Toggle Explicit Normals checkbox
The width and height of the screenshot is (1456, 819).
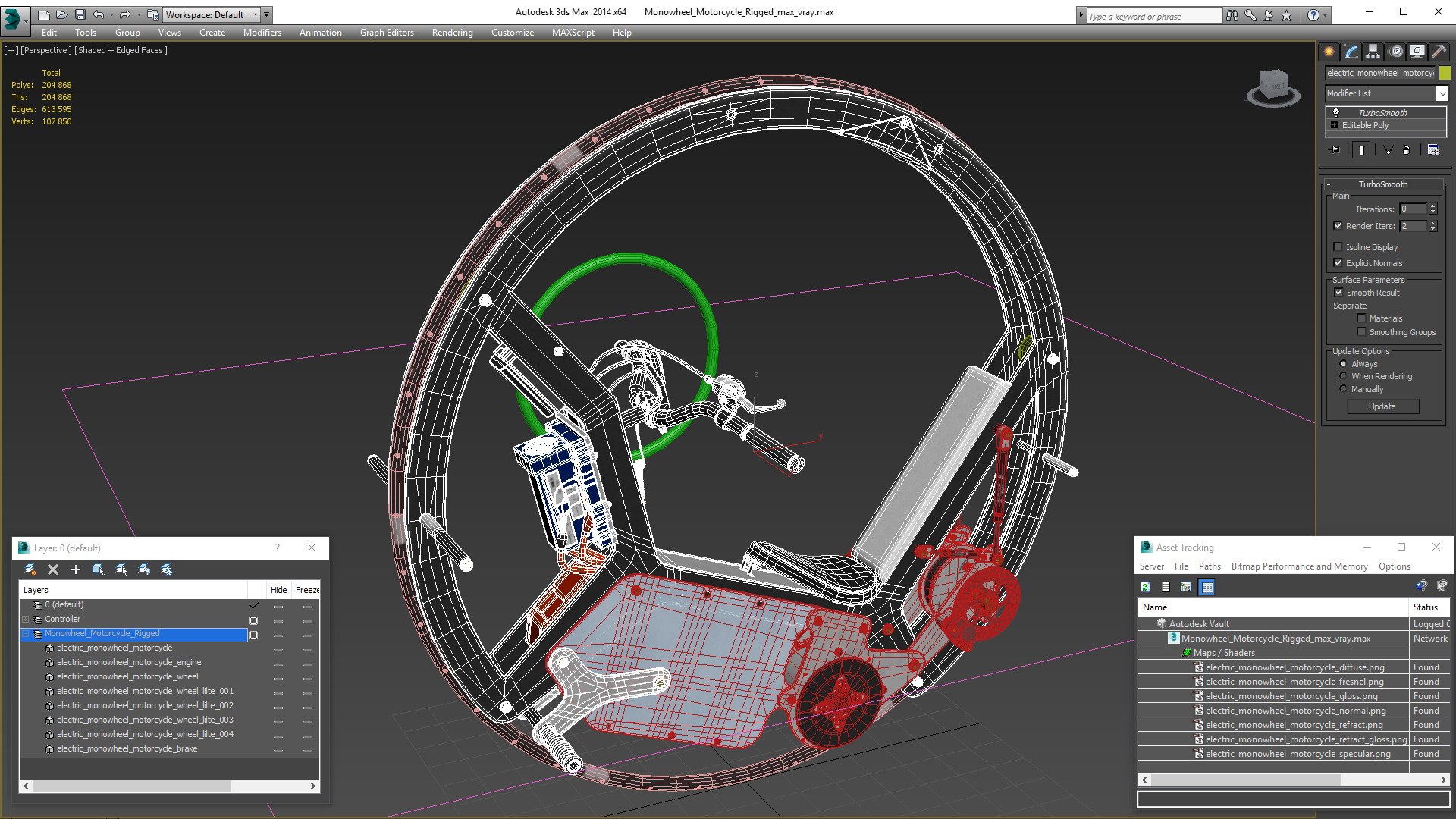point(1338,262)
